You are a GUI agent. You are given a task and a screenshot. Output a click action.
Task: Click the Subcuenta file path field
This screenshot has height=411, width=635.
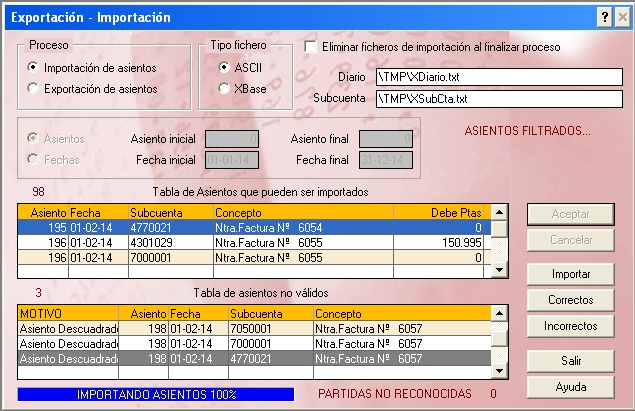[499, 98]
